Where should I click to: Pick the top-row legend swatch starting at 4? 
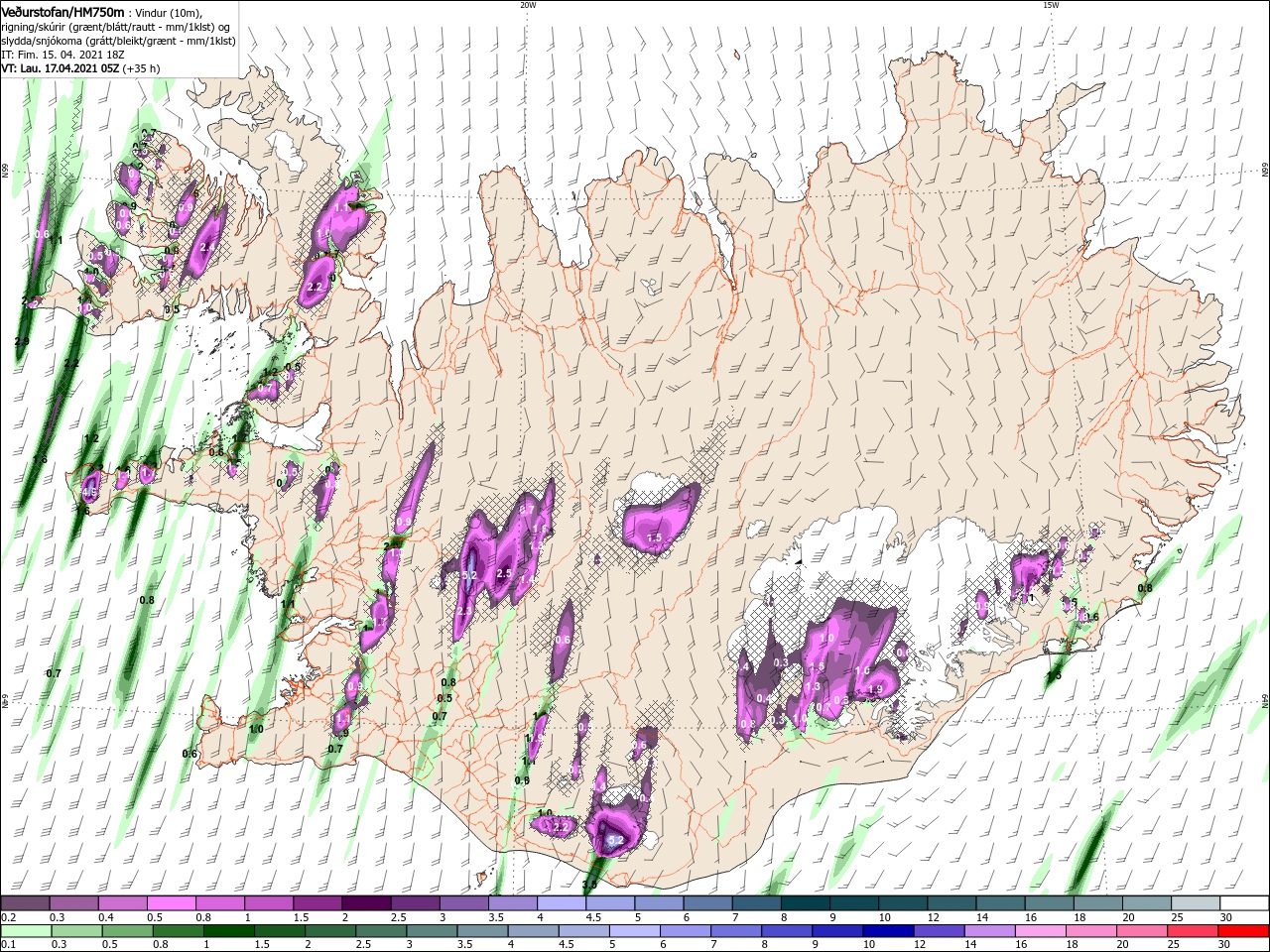(x=562, y=903)
